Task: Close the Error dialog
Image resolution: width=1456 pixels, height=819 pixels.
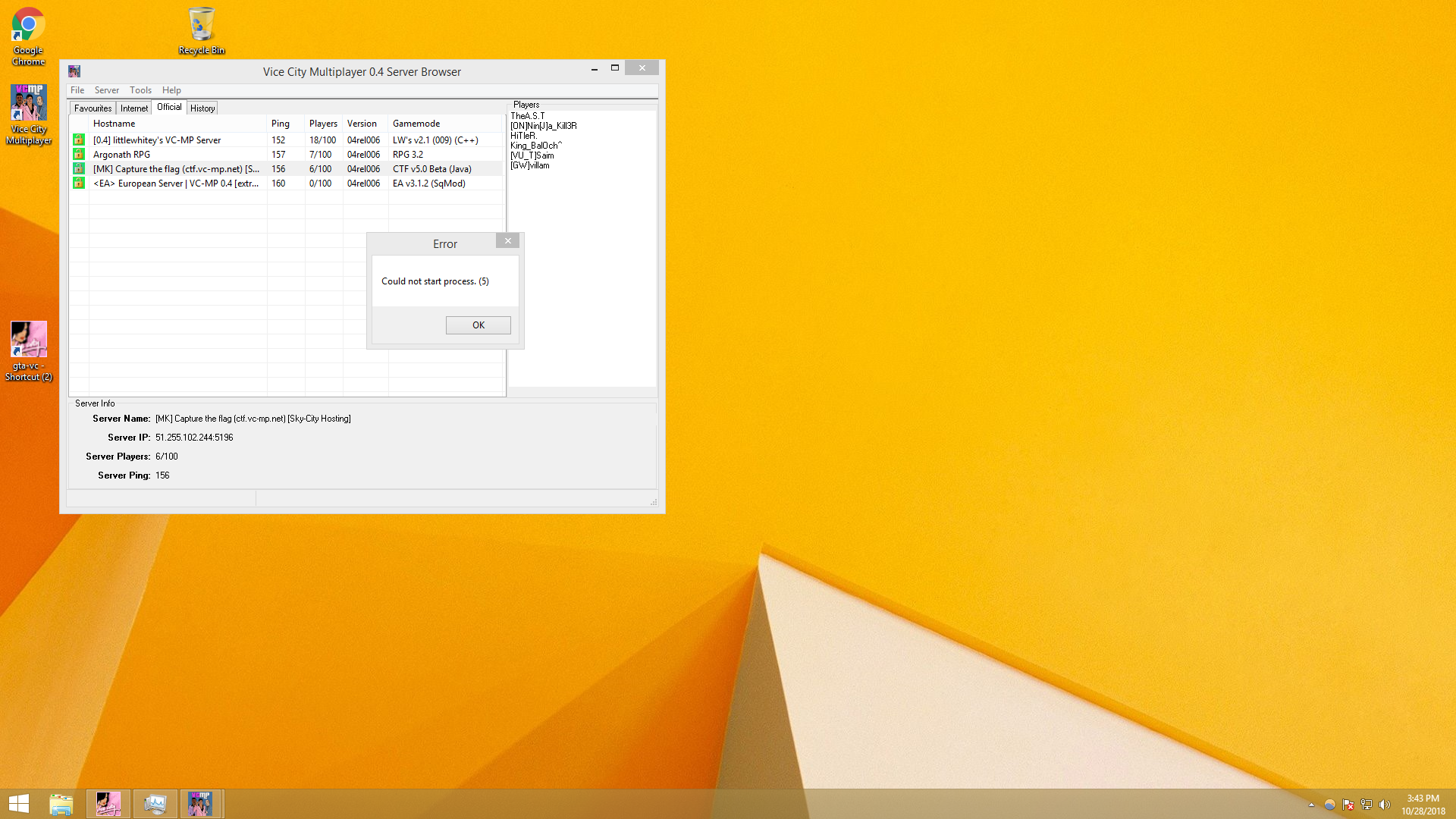Action: click(508, 240)
